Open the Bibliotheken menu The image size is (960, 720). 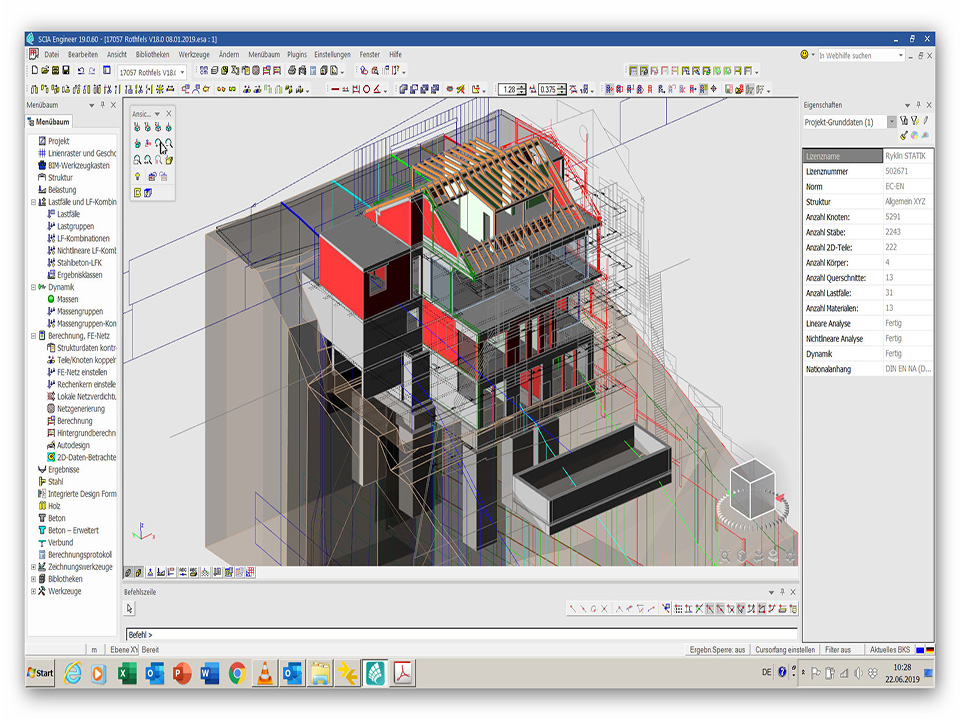(152, 54)
